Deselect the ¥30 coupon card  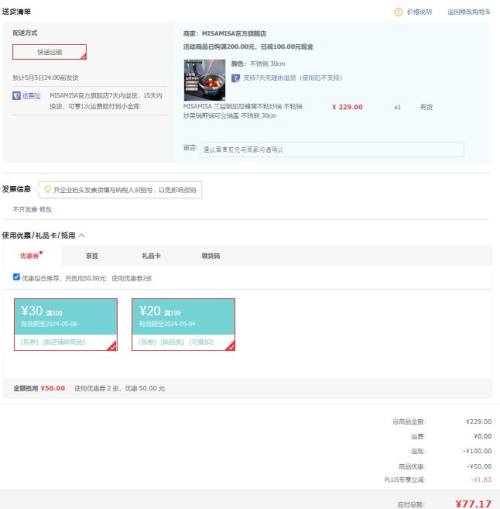[x=66, y=324]
